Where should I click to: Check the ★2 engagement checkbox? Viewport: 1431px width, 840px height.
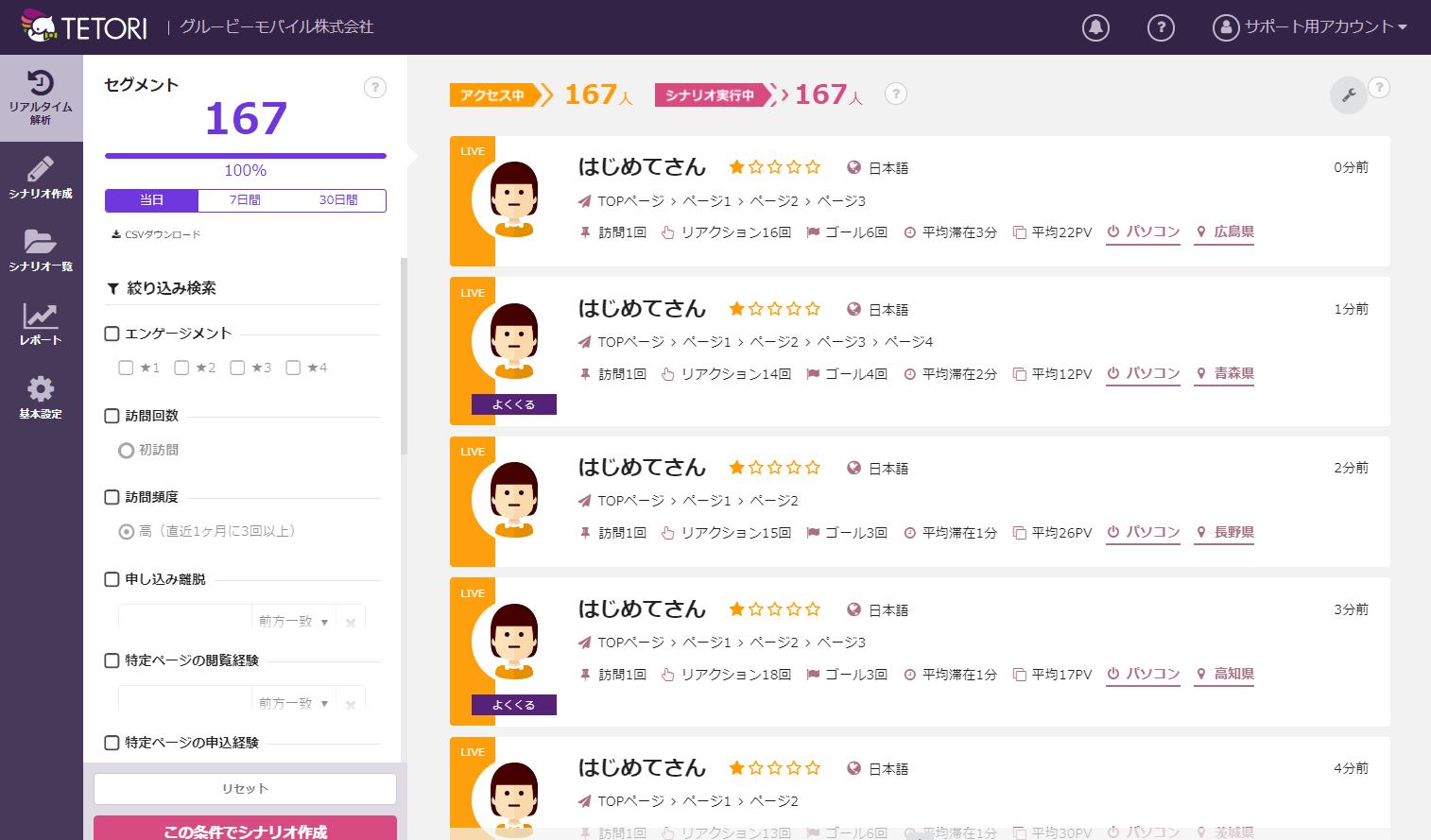point(181,368)
